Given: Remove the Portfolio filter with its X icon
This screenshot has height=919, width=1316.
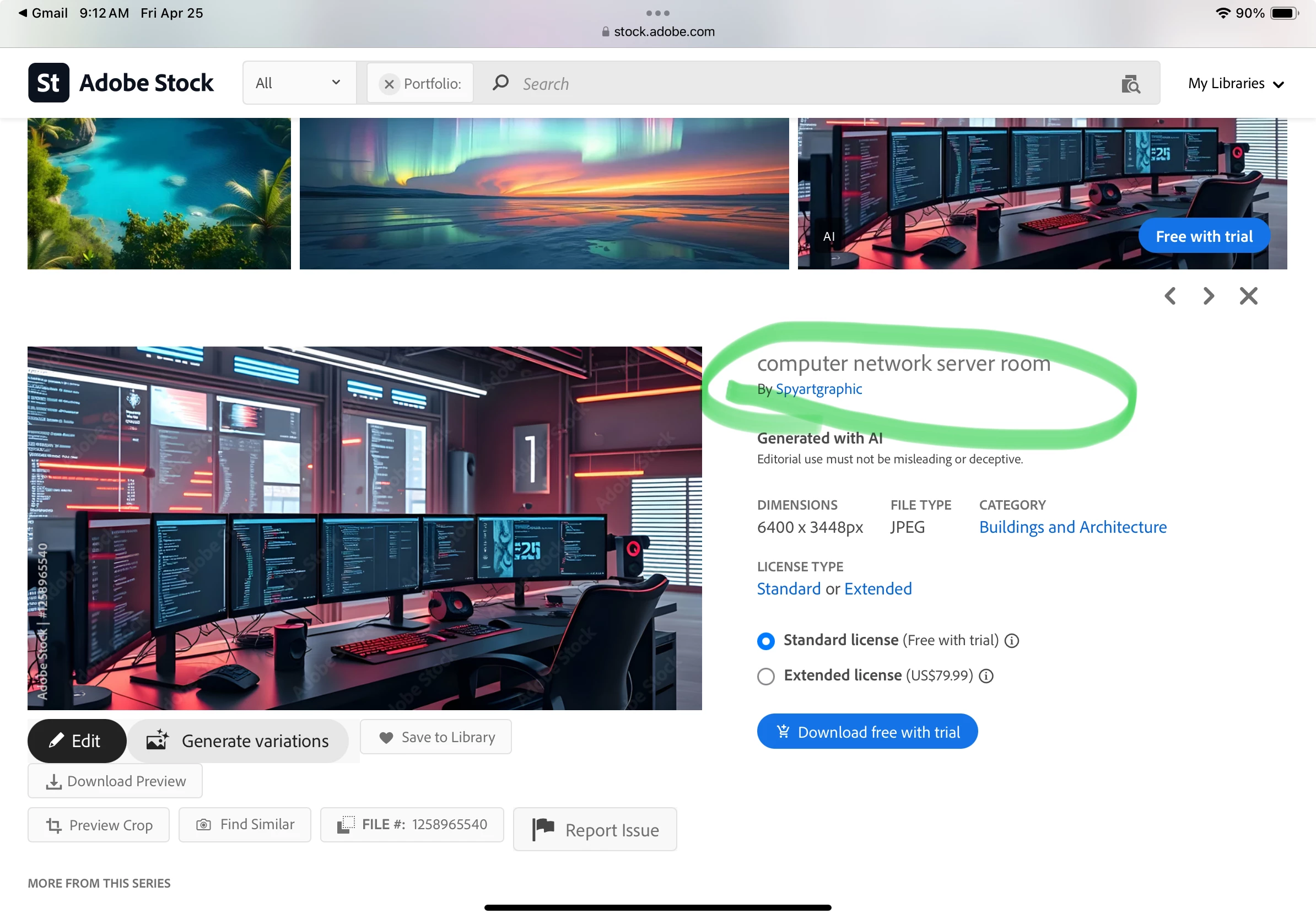Looking at the screenshot, I should (389, 84).
